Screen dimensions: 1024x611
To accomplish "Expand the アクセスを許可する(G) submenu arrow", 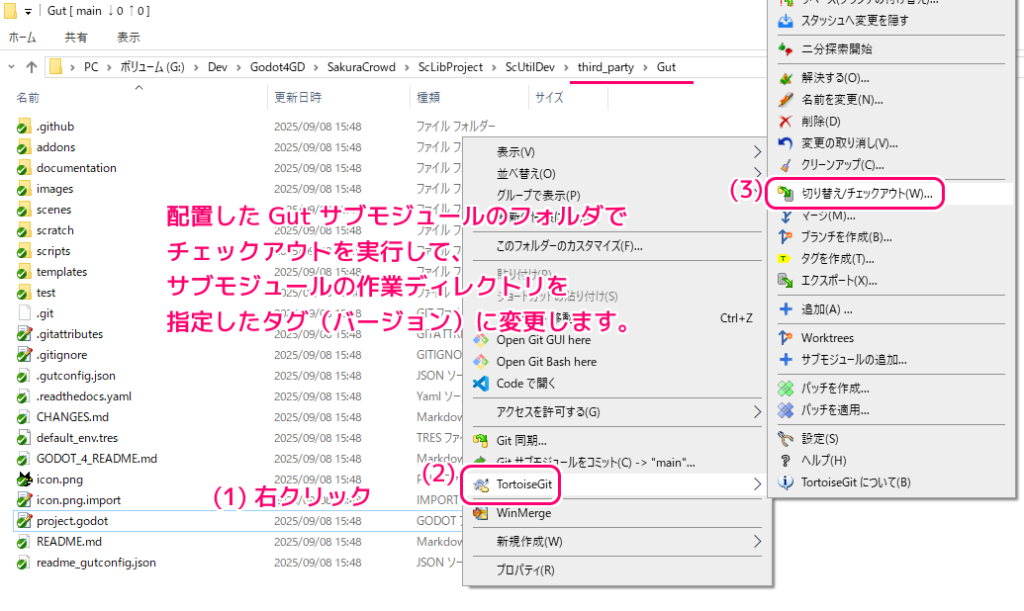I will 757,412.
